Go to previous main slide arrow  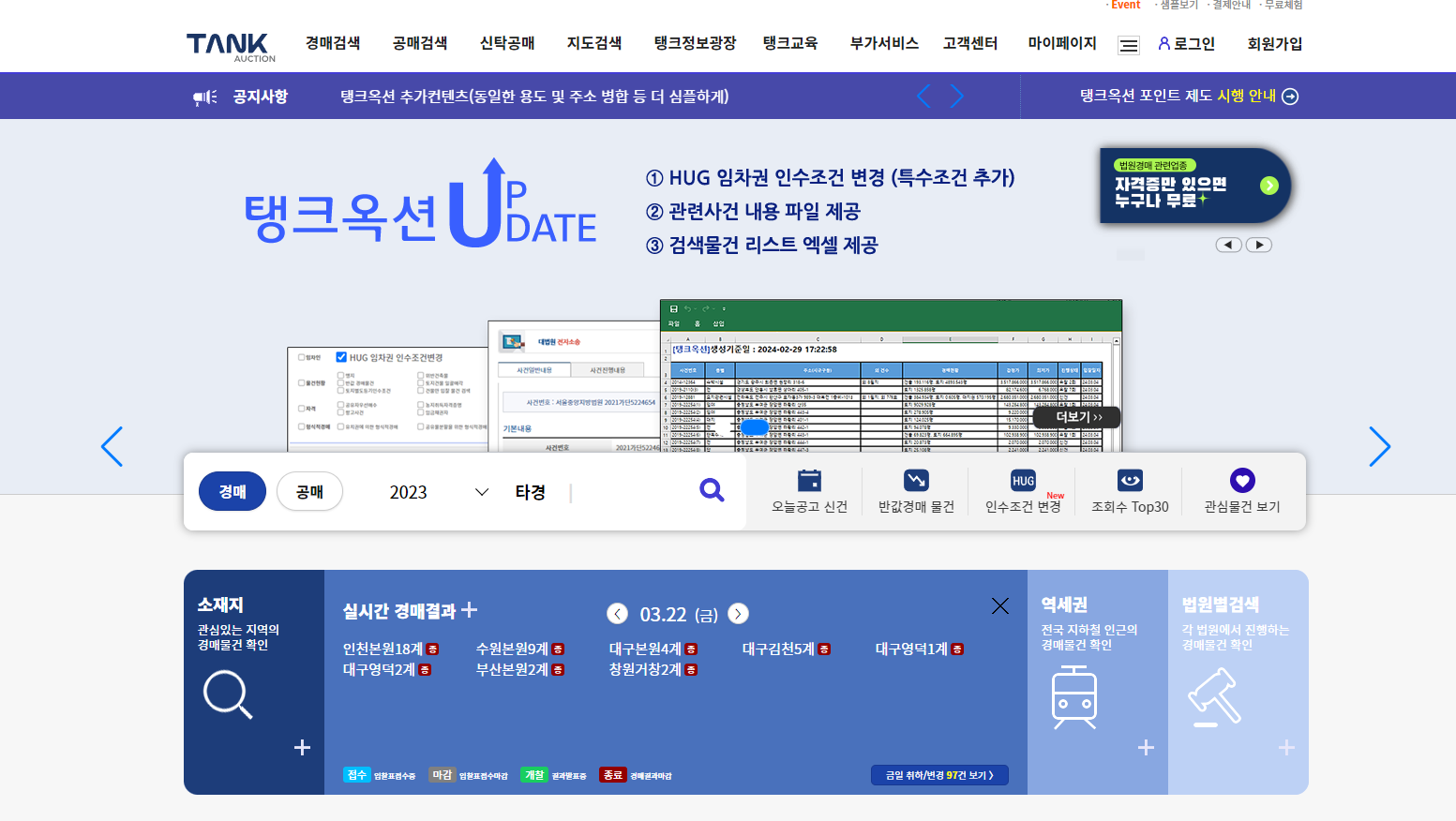click(112, 446)
